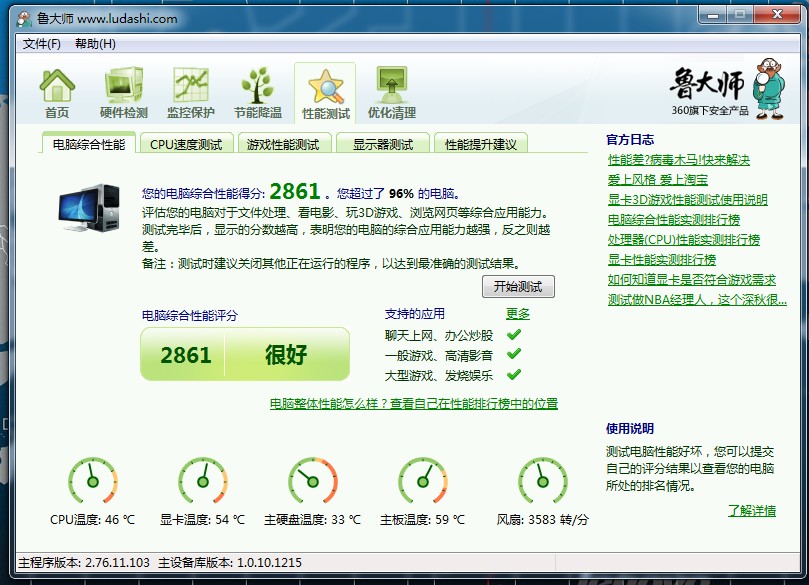Switch to 游戏性能测试 tab
The width and height of the screenshot is (809, 585).
[283, 144]
